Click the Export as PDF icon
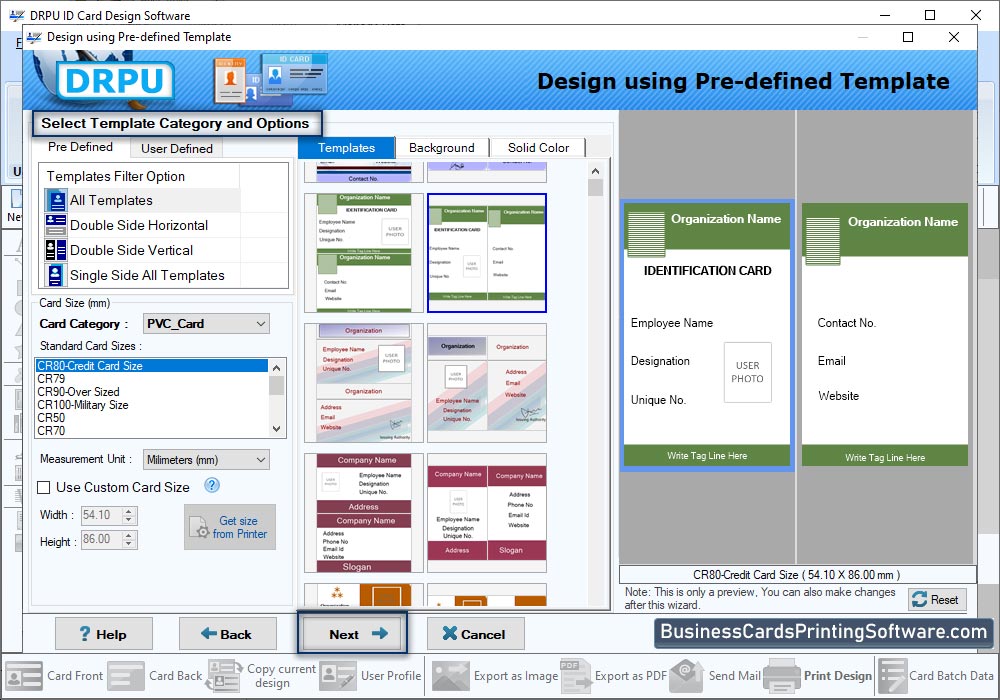Image resolution: width=1000 pixels, height=700 pixels. [575, 676]
